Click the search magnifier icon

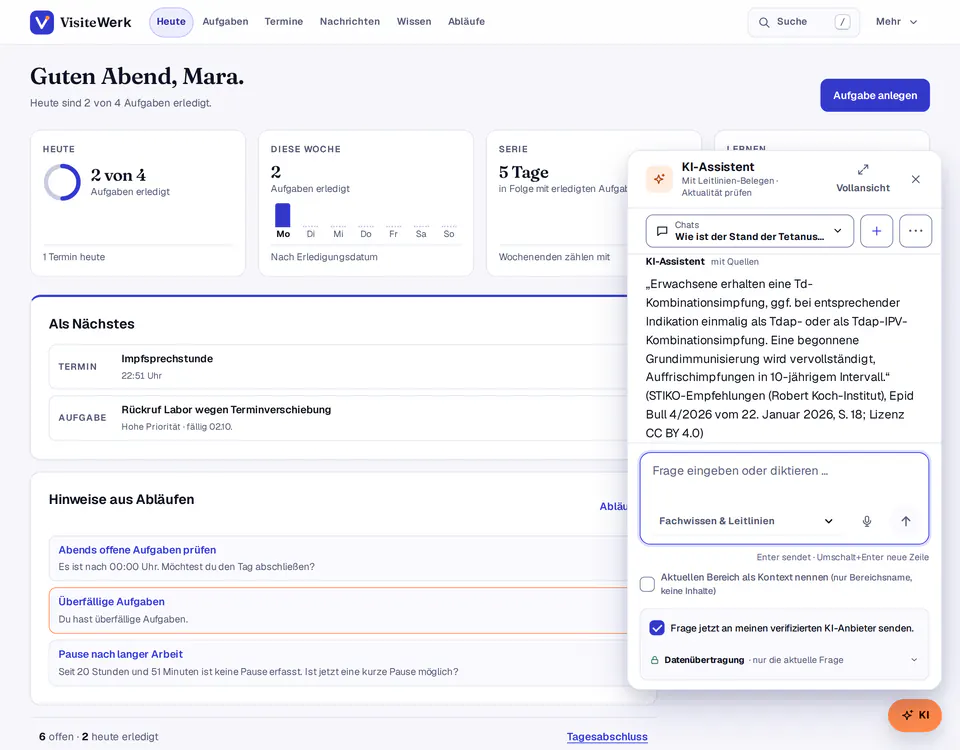click(764, 22)
